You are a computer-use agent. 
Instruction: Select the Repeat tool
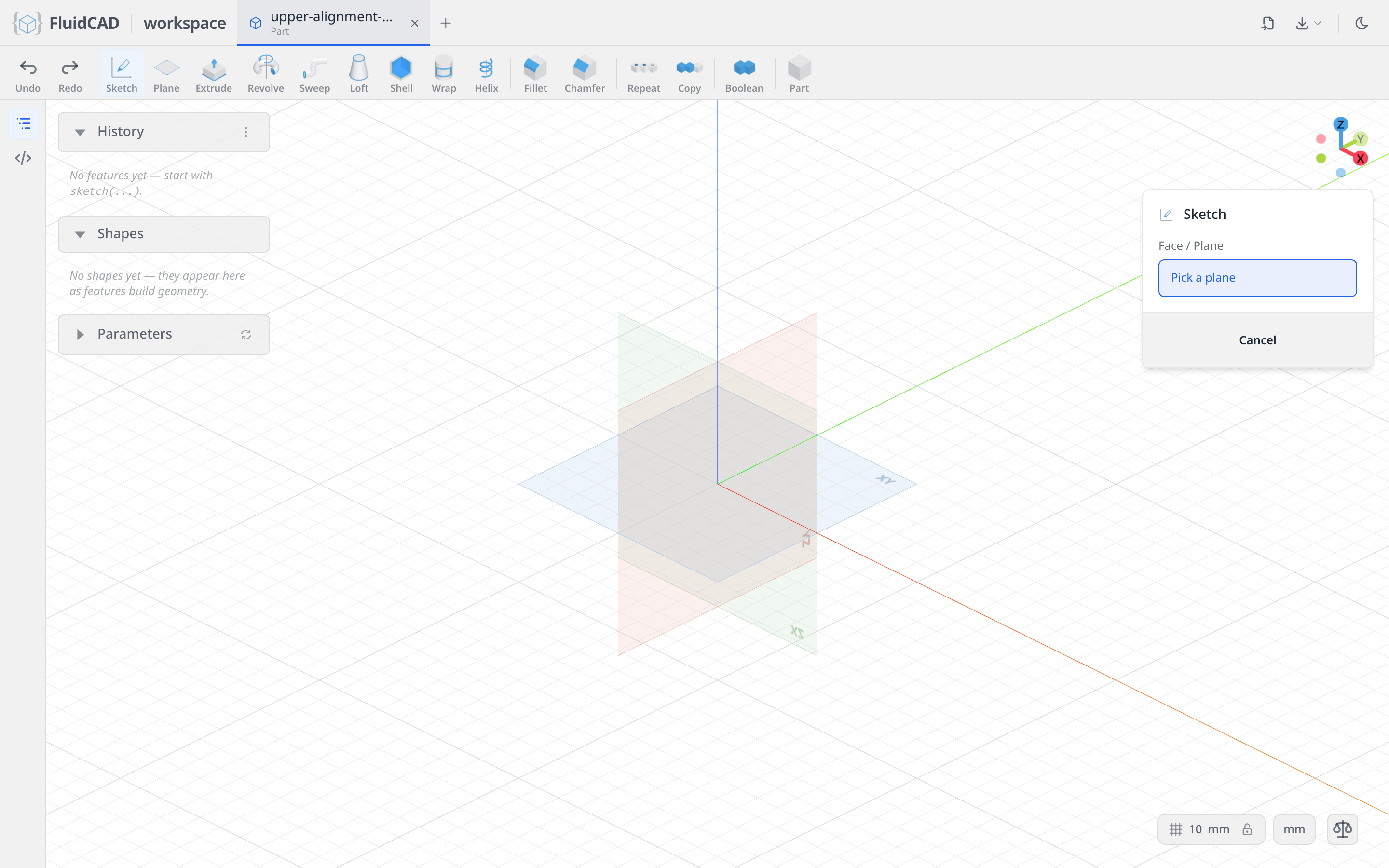point(643,75)
